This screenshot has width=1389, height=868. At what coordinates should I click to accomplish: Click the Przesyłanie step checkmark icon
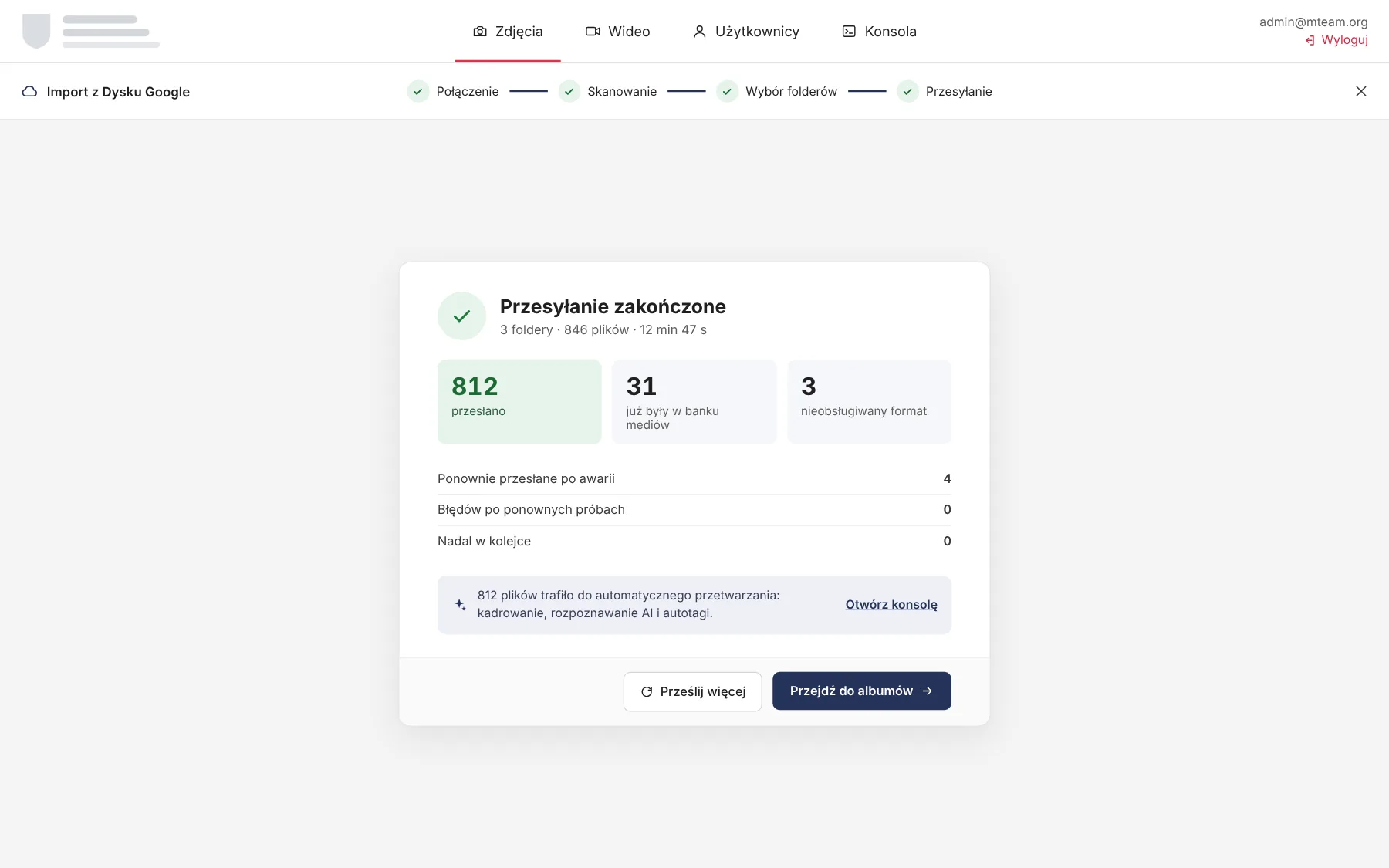(907, 91)
